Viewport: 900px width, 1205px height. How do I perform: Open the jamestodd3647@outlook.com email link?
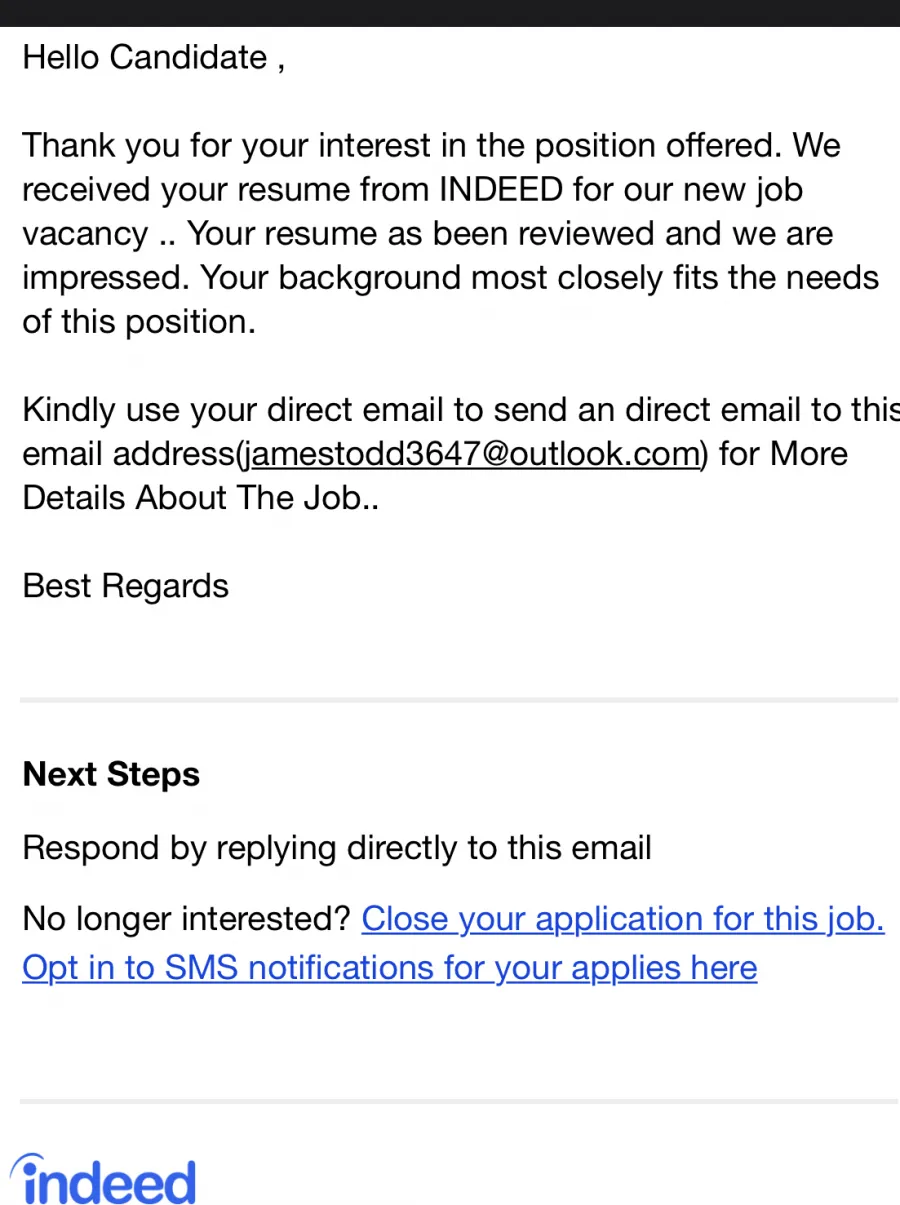[474, 454]
